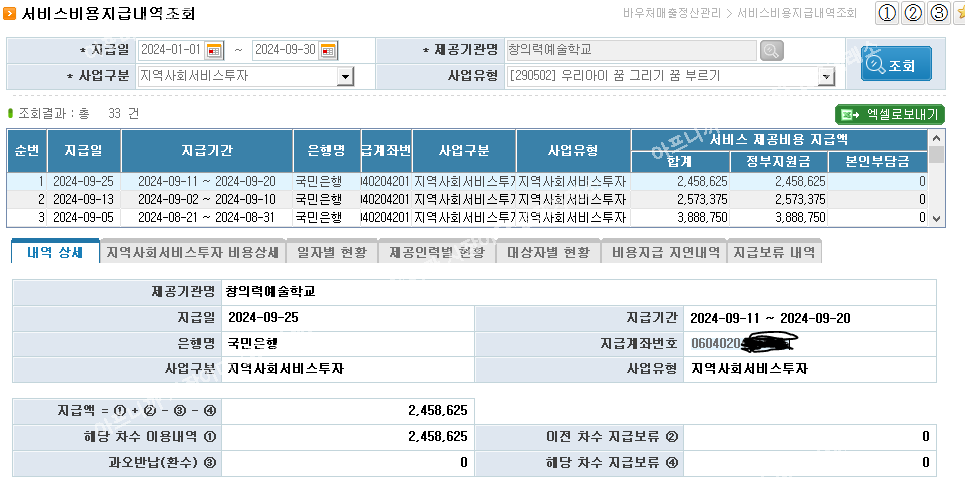
Task: Switch to the 일자별 현황 tab
Action: pyautogui.click(x=332, y=253)
